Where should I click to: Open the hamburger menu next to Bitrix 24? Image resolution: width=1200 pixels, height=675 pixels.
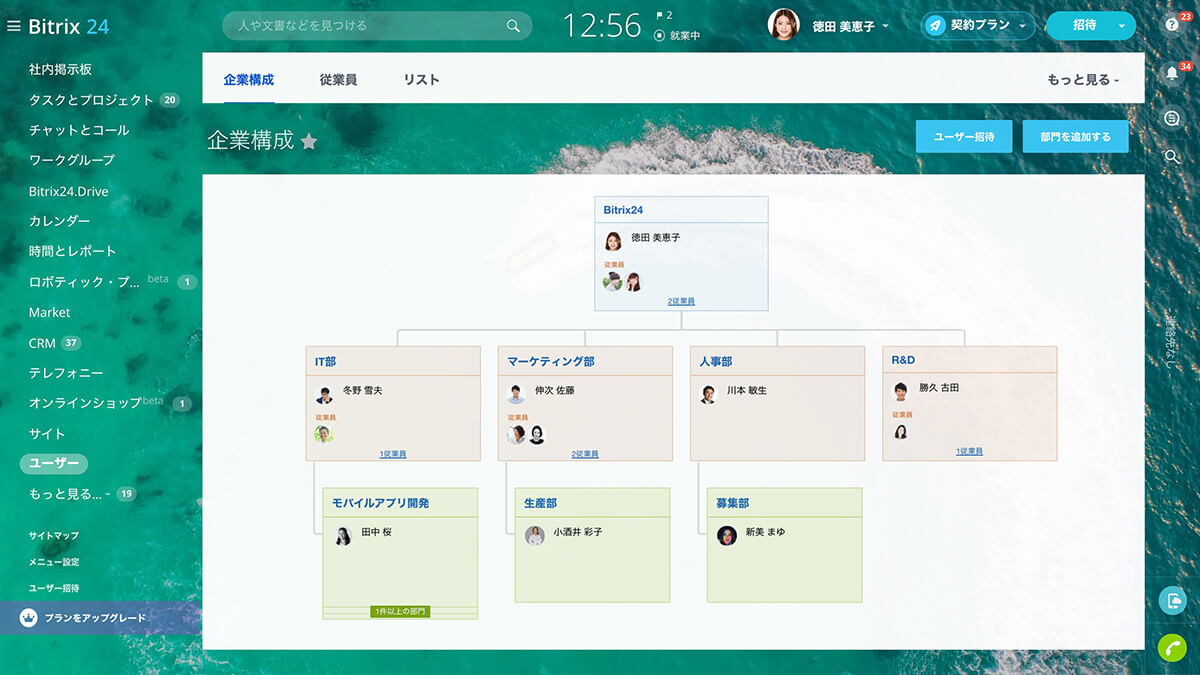pos(14,26)
